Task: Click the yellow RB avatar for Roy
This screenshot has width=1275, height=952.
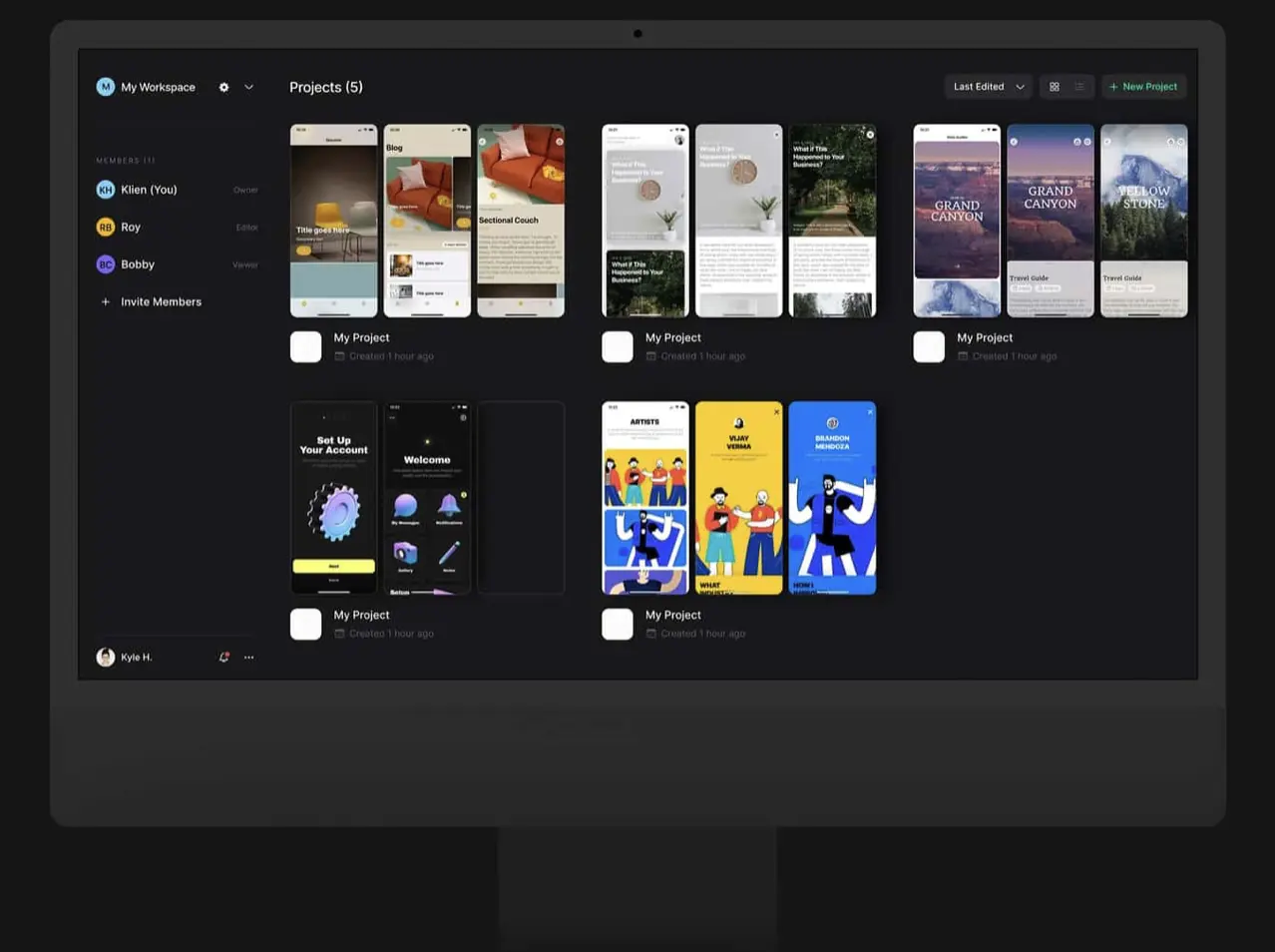Action: point(105,228)
